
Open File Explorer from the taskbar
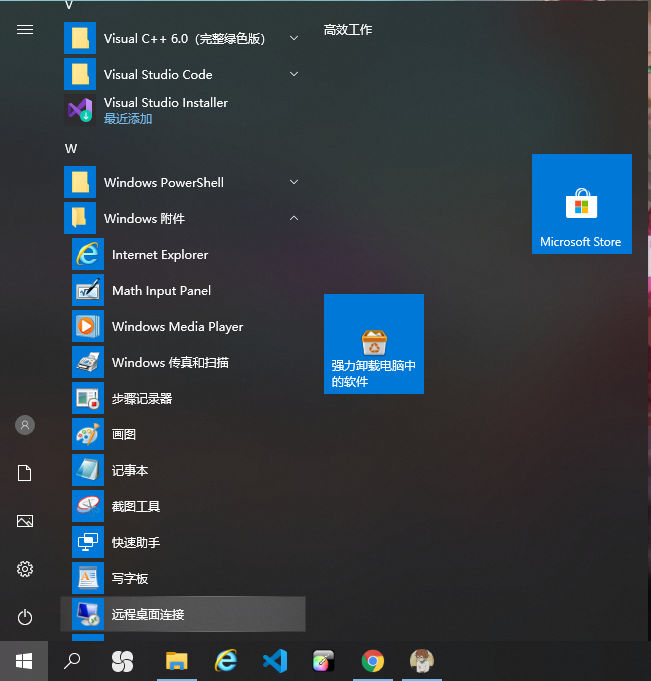[177, 661]
